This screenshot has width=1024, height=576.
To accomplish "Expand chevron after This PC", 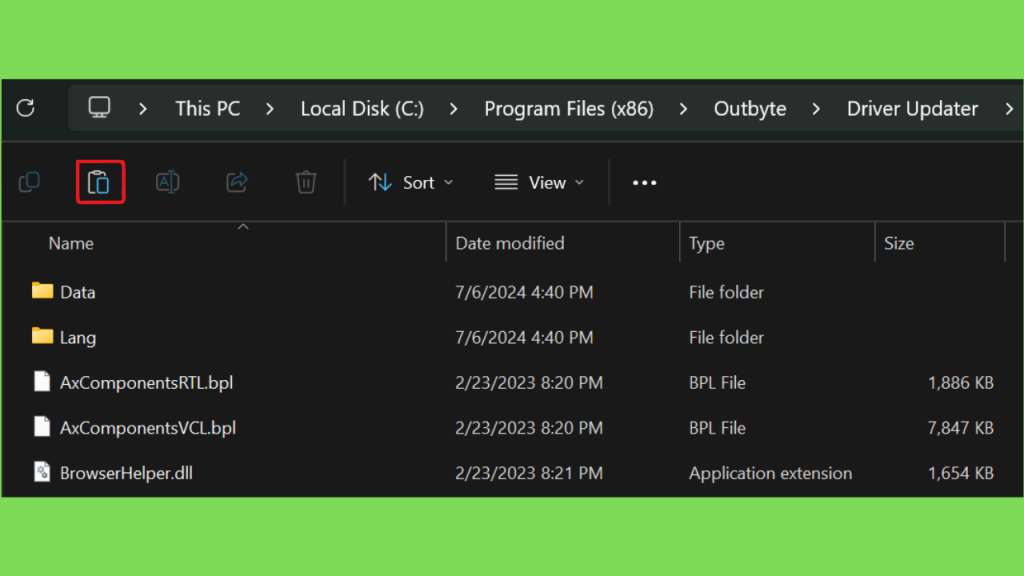I will tap(270, 109).
